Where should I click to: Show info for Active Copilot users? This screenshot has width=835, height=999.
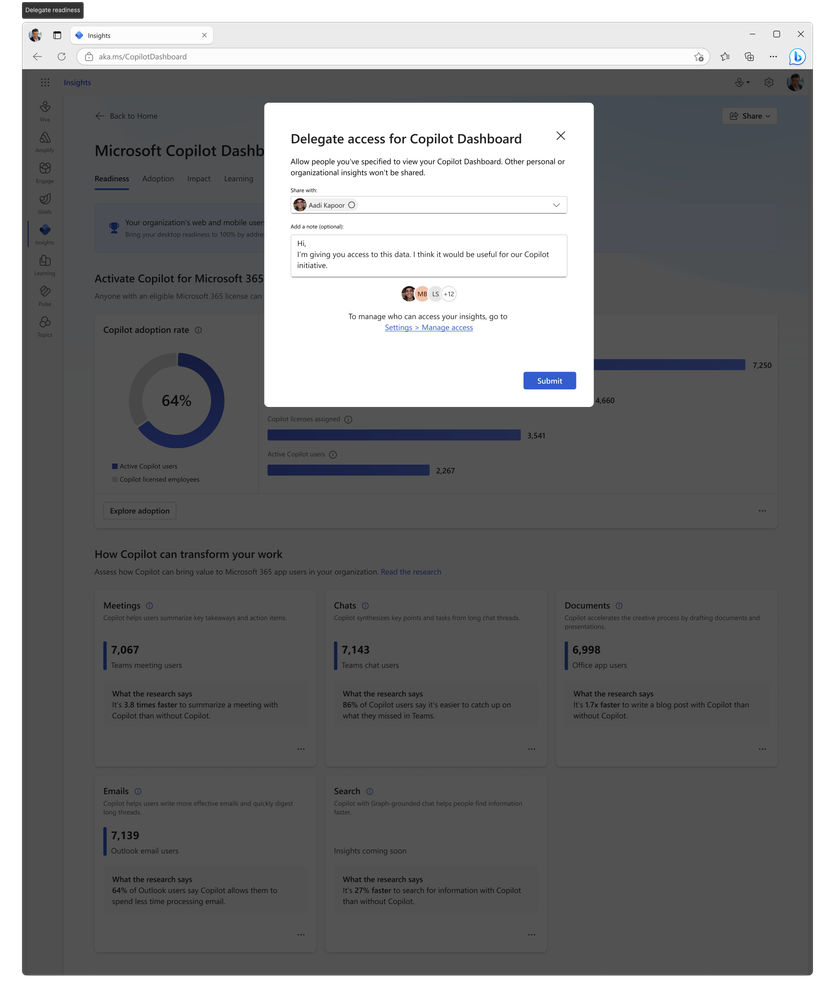332,454
